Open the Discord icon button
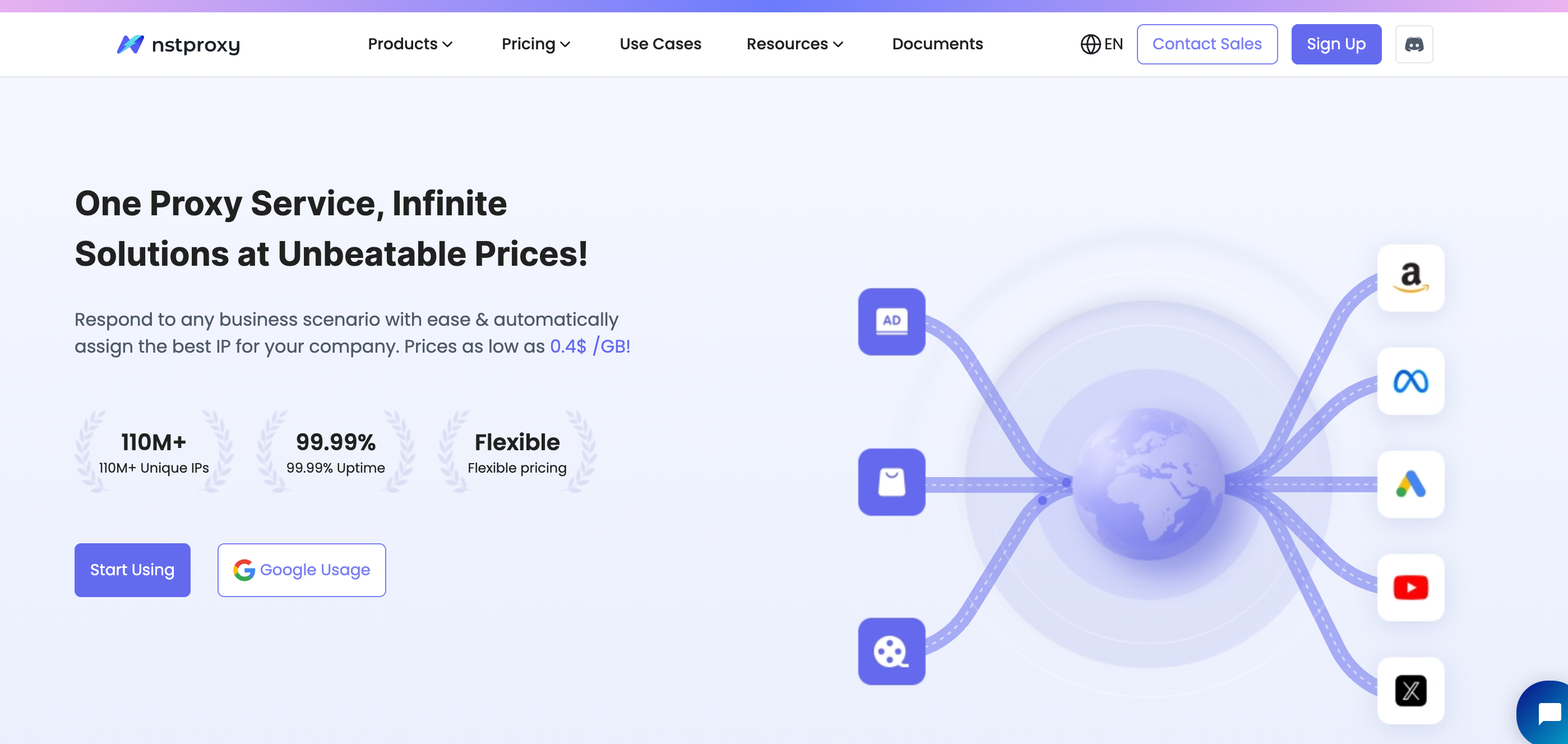This screenshot has width=1568, height=744. (1413, 44)
